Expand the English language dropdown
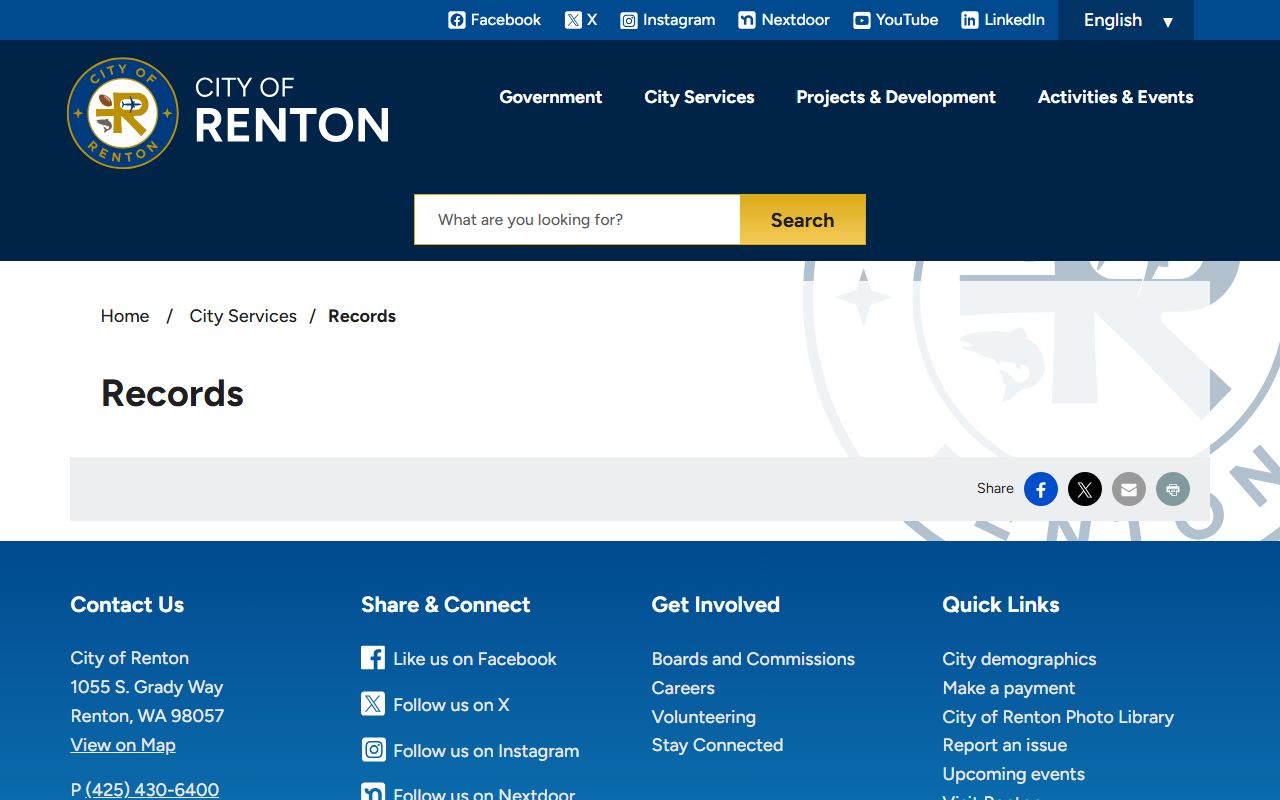Image resolution: width=1280 pixels, height=800 pixels. coord(1126,20)
